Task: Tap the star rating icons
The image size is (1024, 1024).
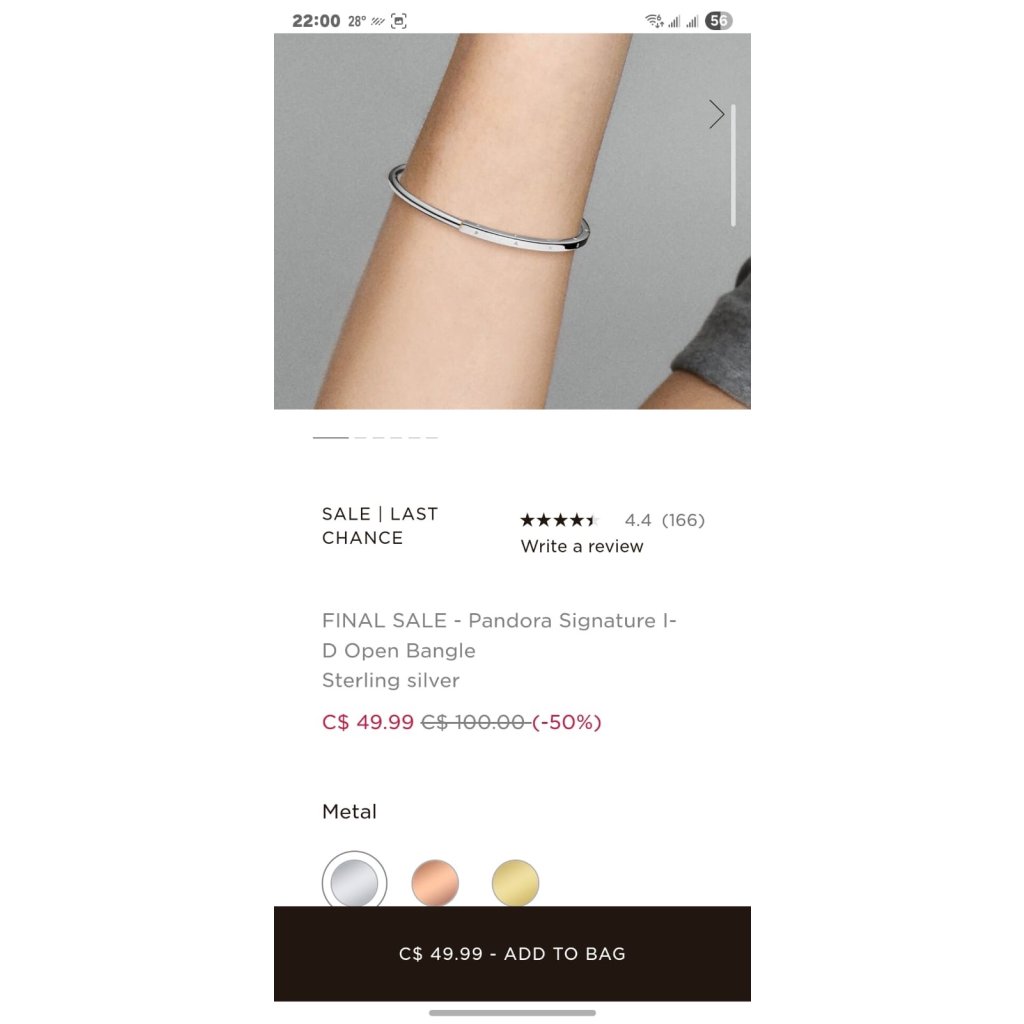Action: click(x=559, y=520)
